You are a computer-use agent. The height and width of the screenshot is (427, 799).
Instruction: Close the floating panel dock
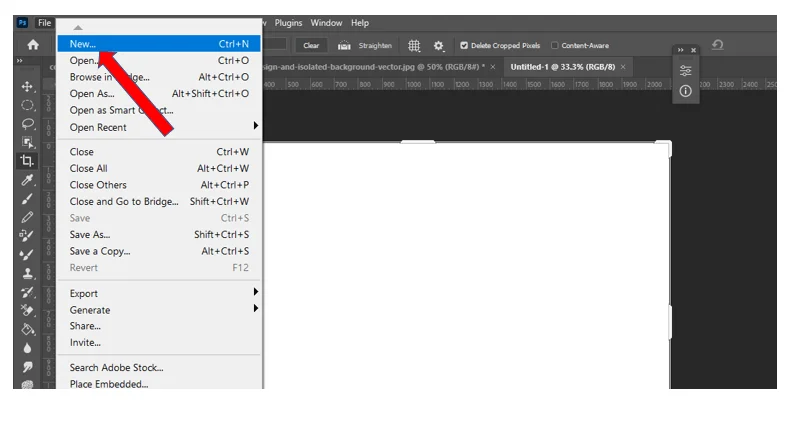click(x=694, y=50)
